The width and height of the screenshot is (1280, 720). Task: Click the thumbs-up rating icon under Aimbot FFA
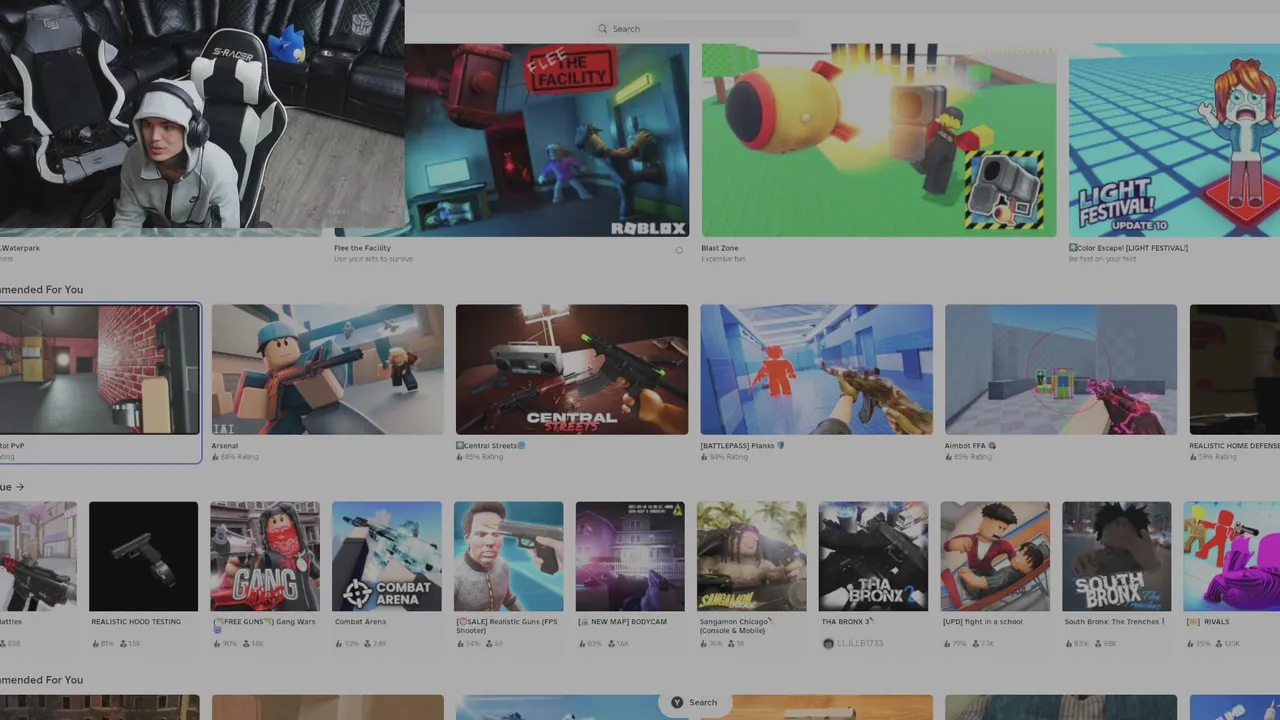coord(949,457)
